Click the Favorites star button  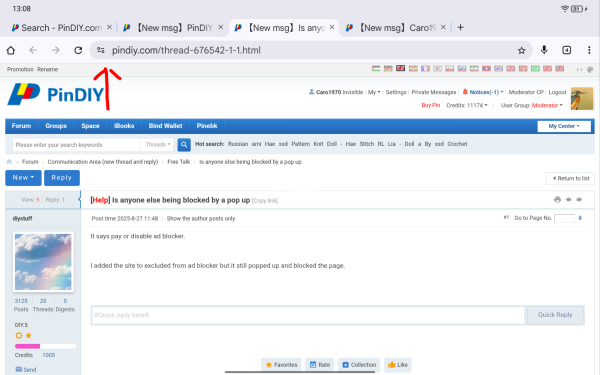click(x=281, y=365)
